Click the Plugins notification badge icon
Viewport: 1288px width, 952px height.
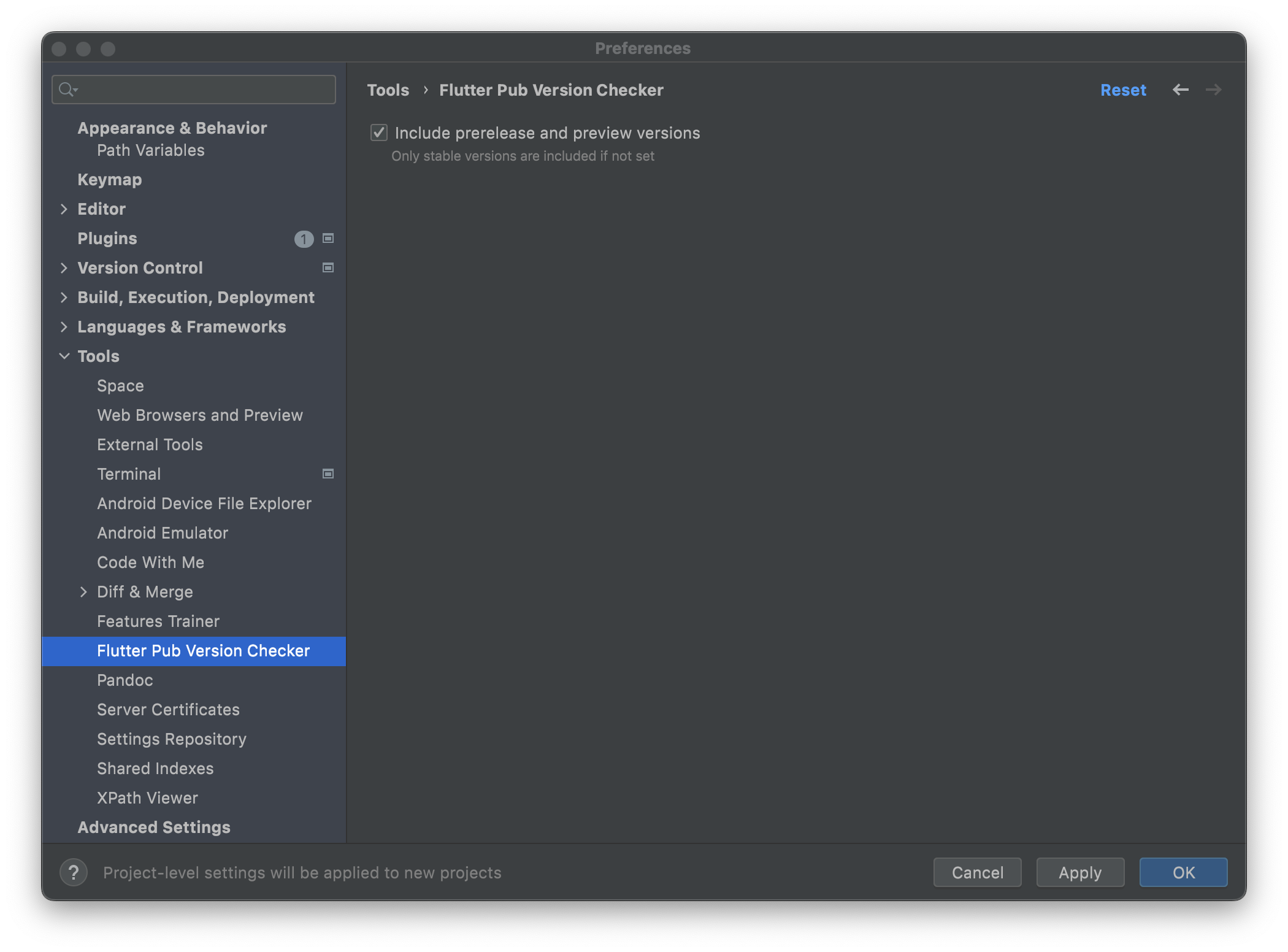pos(303,238)
